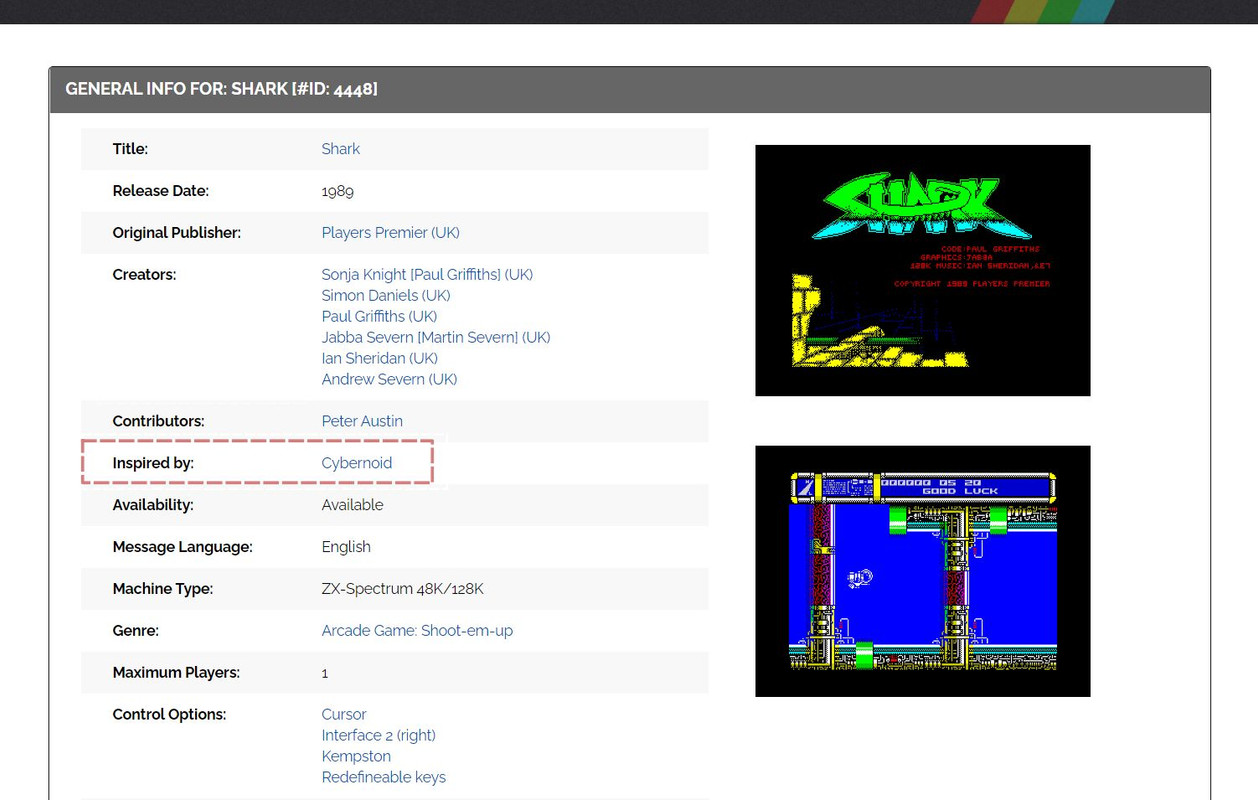Select the Original Publisher: label
Screen dimensions: 1258x800
(x=176, y=233)
